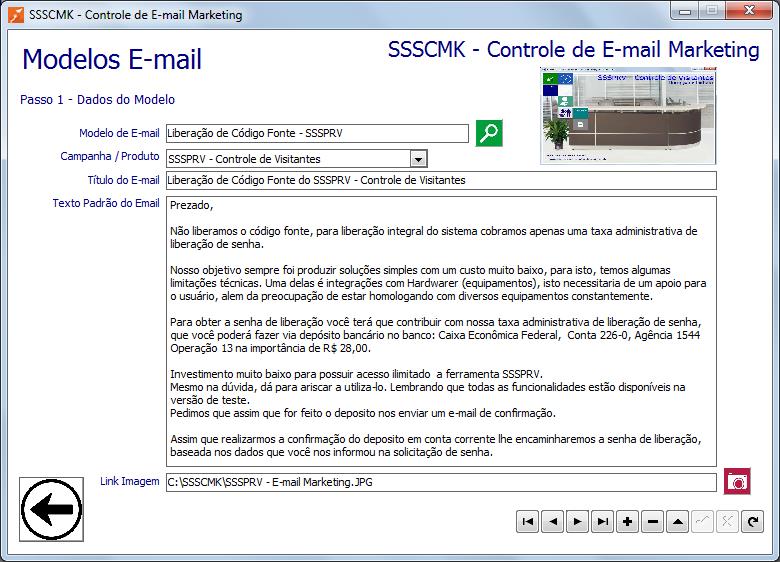The image size is (780, 562).
Task: Go to the last record
Action: click(602, 522)
